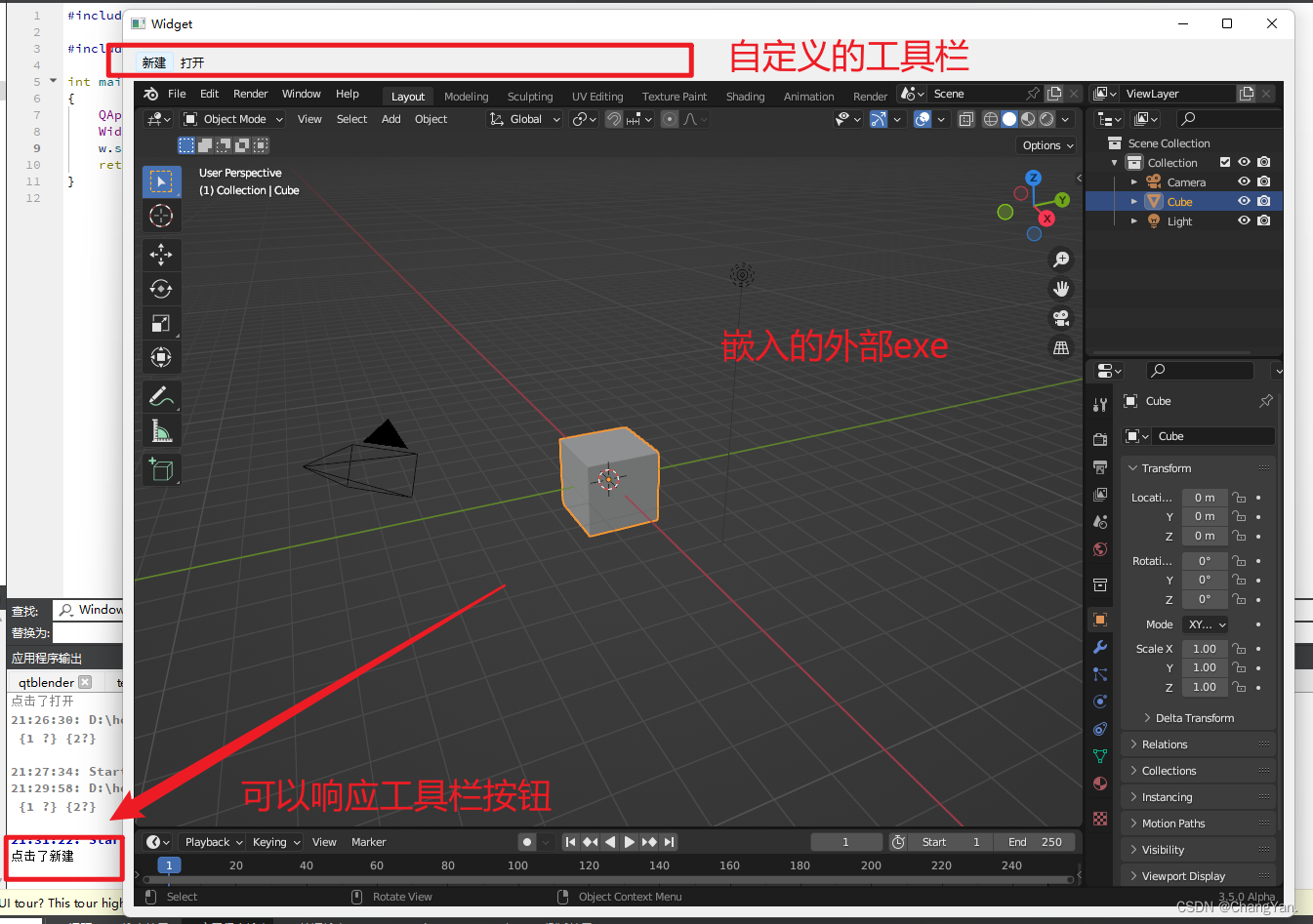Image resolution: width=1313 pixels, height=924 pixels.
Task: Open the Options dropdown in viewport
Action: coord(1047,145)
